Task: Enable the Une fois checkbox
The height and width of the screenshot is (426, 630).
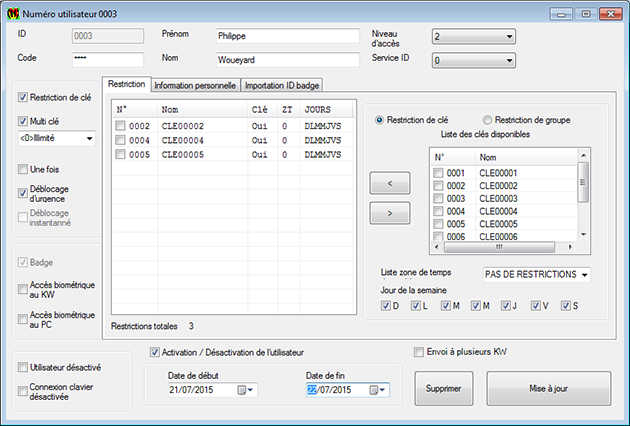Action: click(23, 169)
